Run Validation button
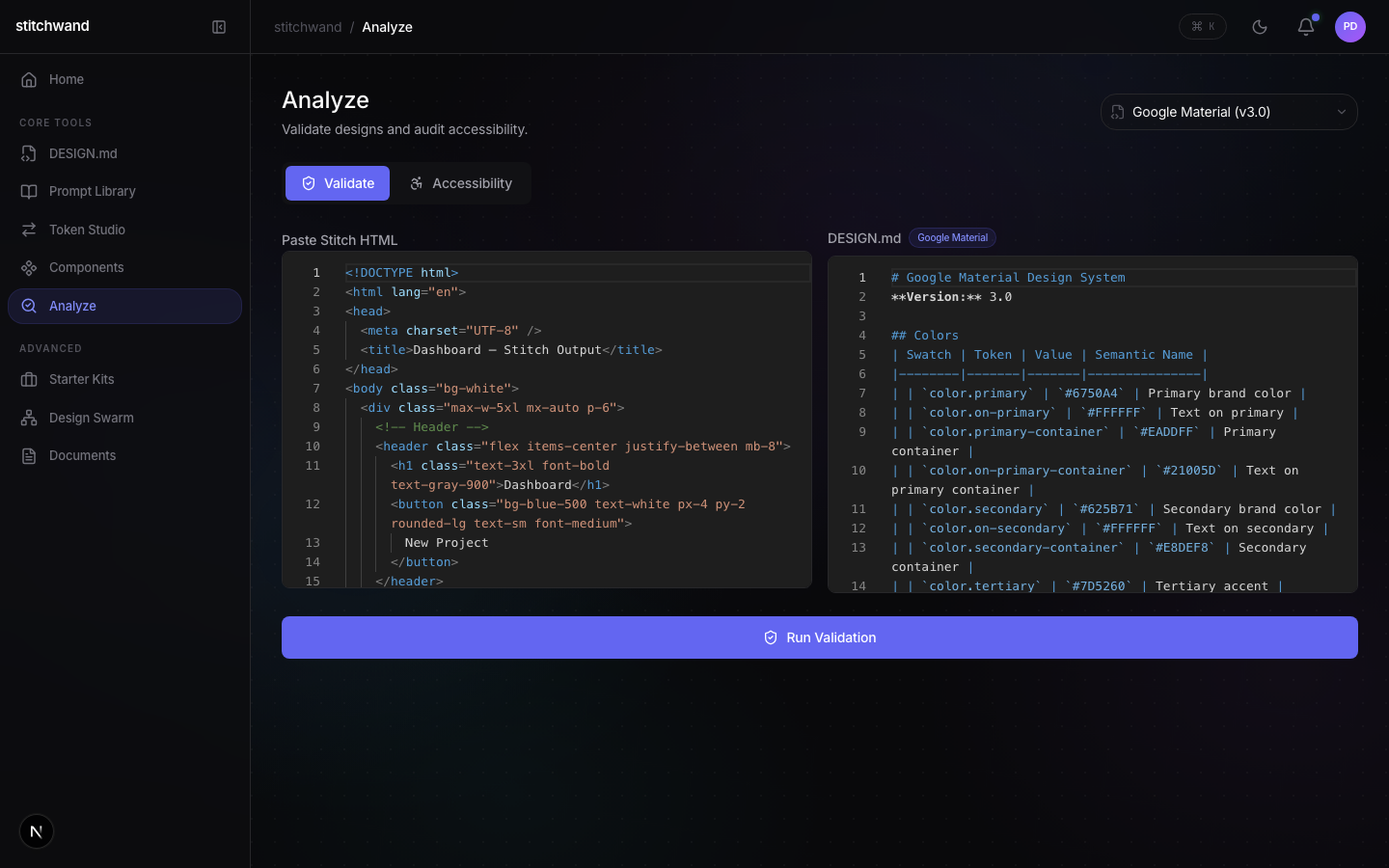 coord(820,637)
